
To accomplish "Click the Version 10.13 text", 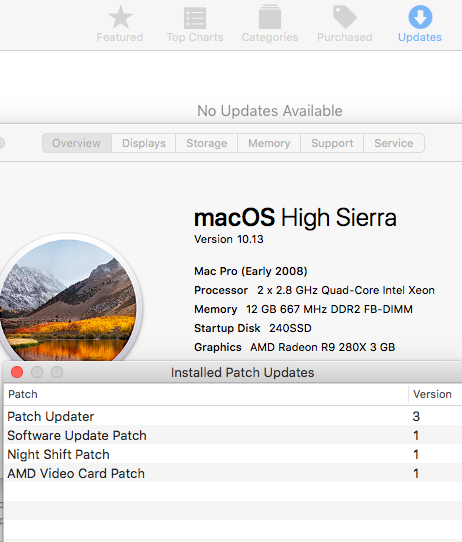I will pyautogui.click(x=229, y=239).
